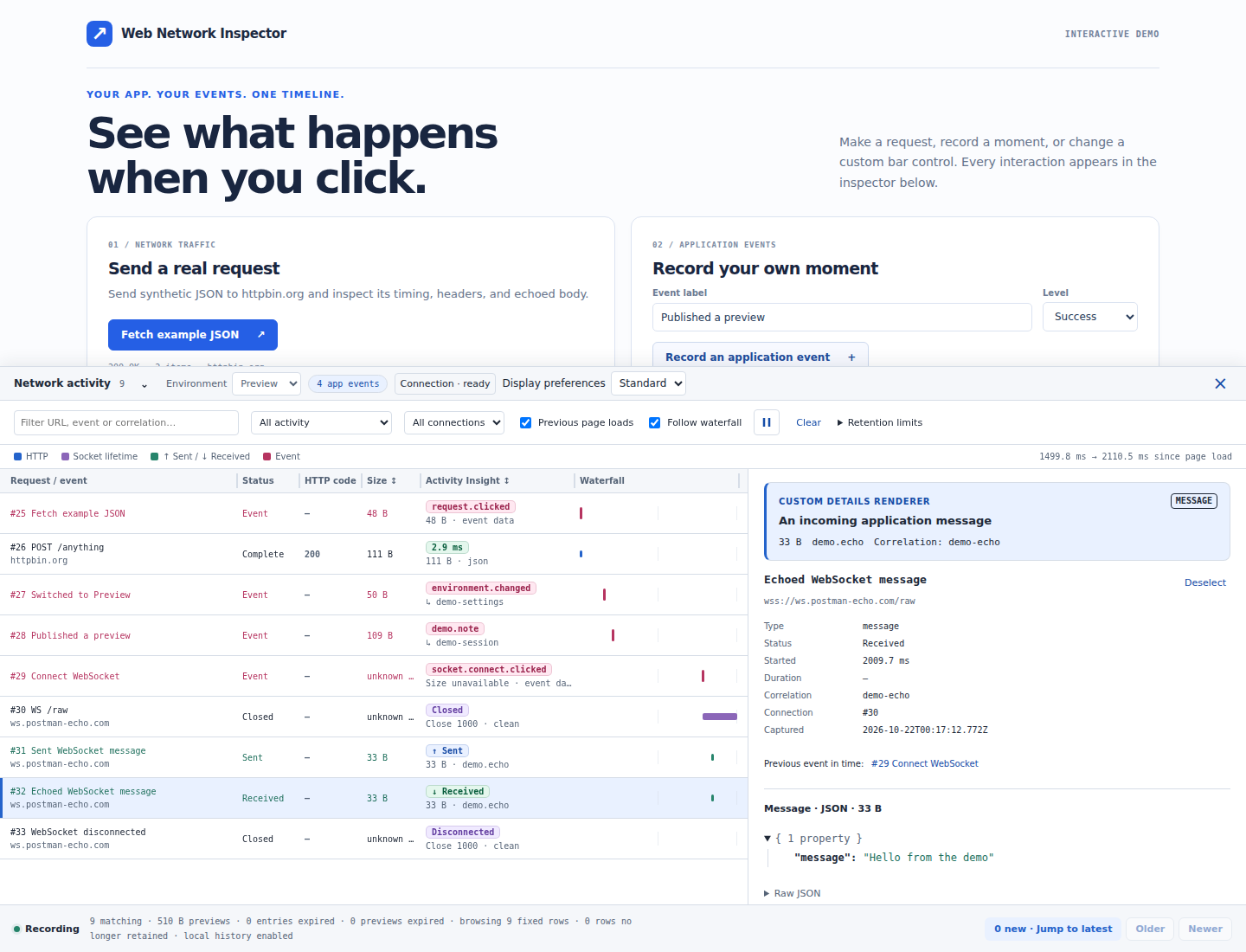Pause the waterfall recording

click(767, 422)
